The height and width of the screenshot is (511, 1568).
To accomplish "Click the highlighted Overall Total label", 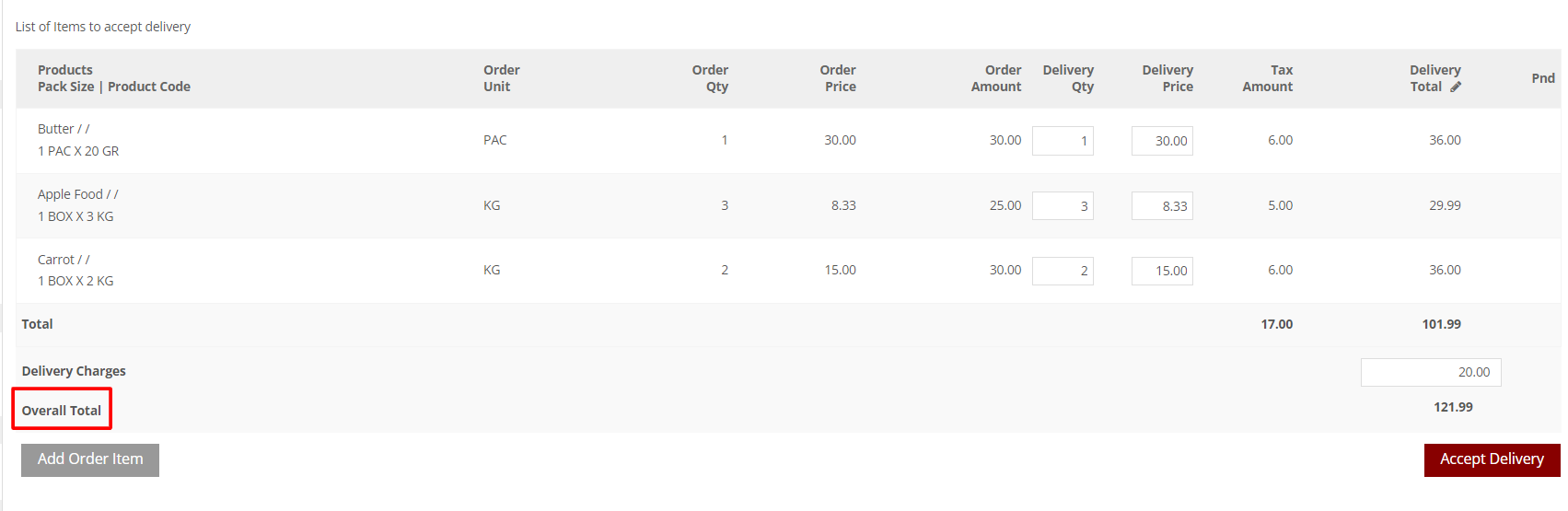I will click(62, 410).
